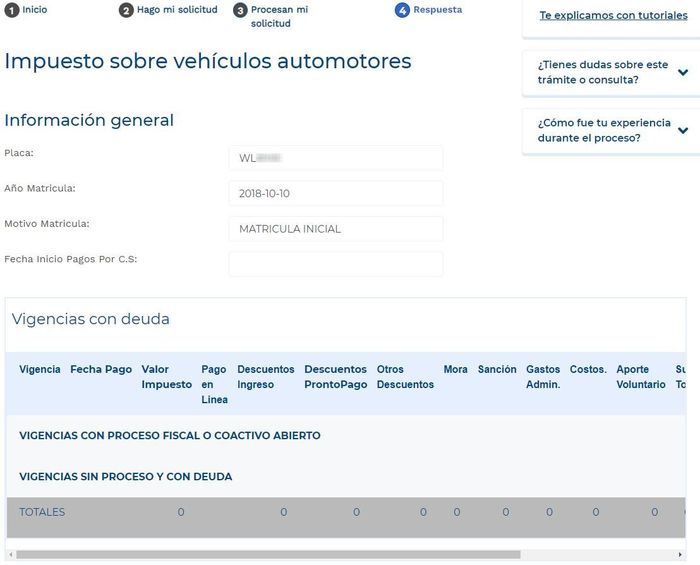Click the step 2 number circle icon
The image size is (700, 565).
click(x=126, y=10)
